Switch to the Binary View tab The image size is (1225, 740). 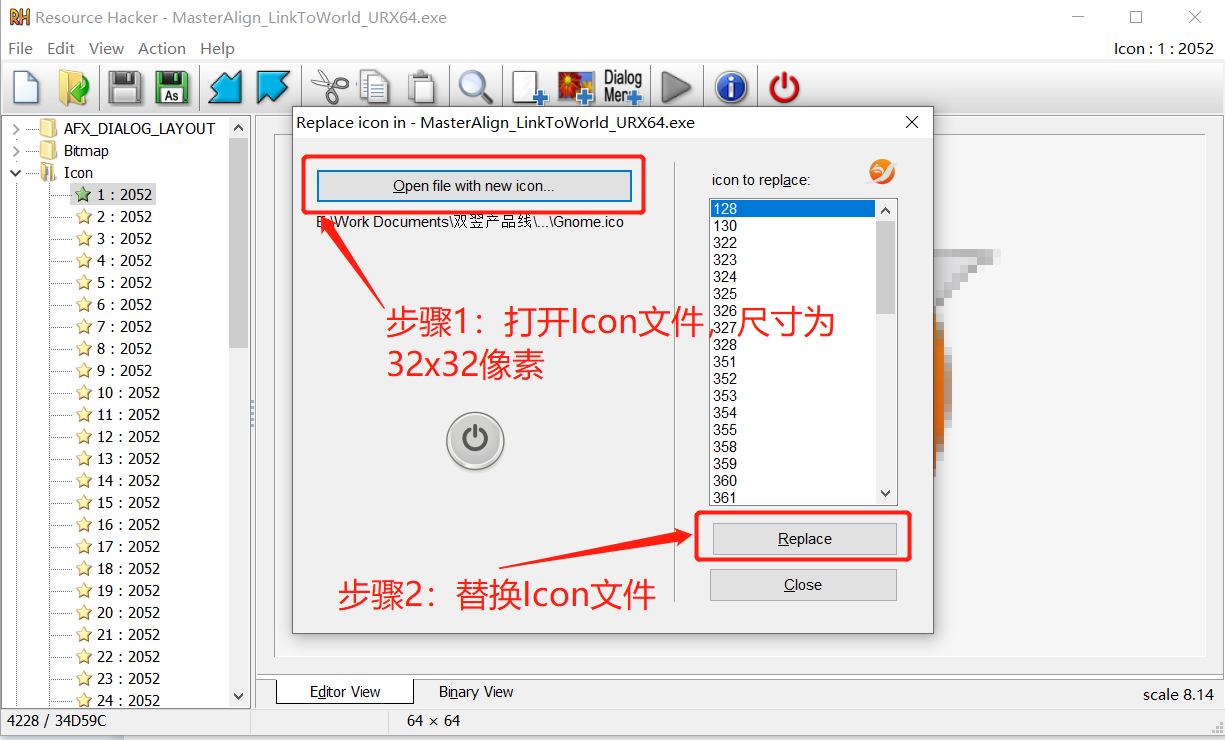point(476,692)
